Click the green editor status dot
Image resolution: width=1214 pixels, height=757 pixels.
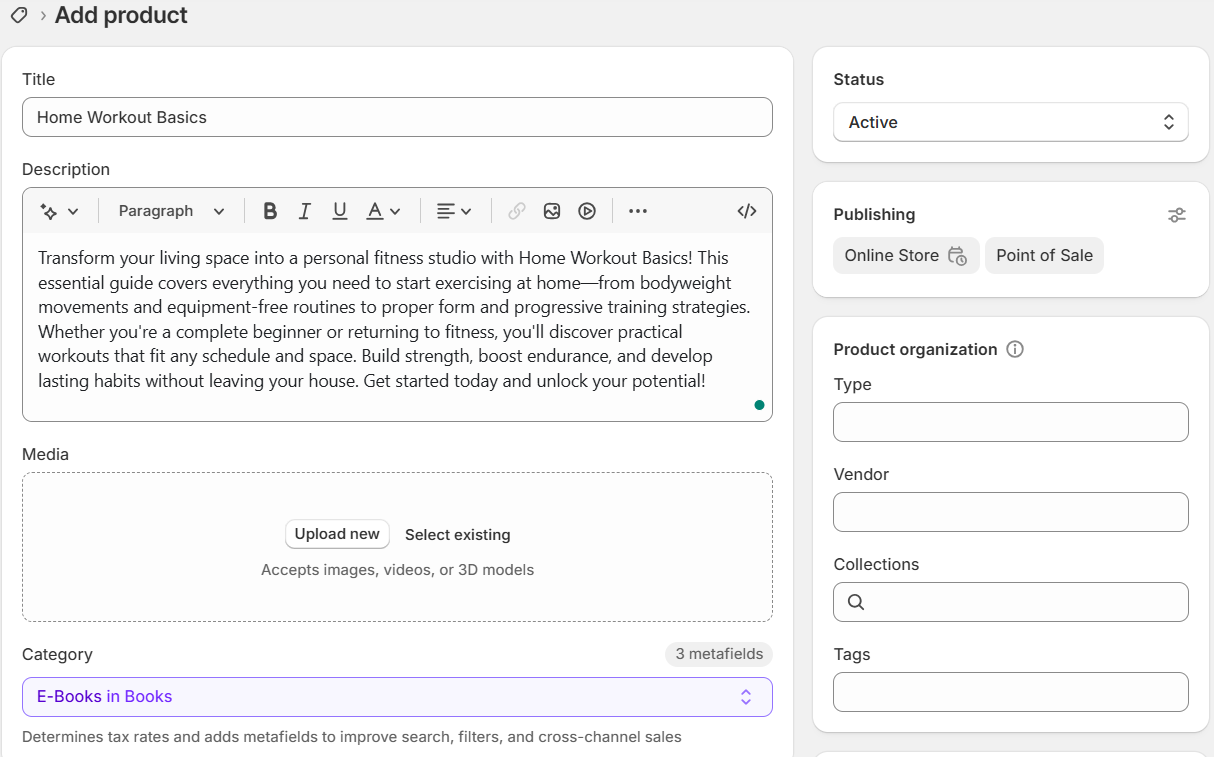[x=759, y=405]
